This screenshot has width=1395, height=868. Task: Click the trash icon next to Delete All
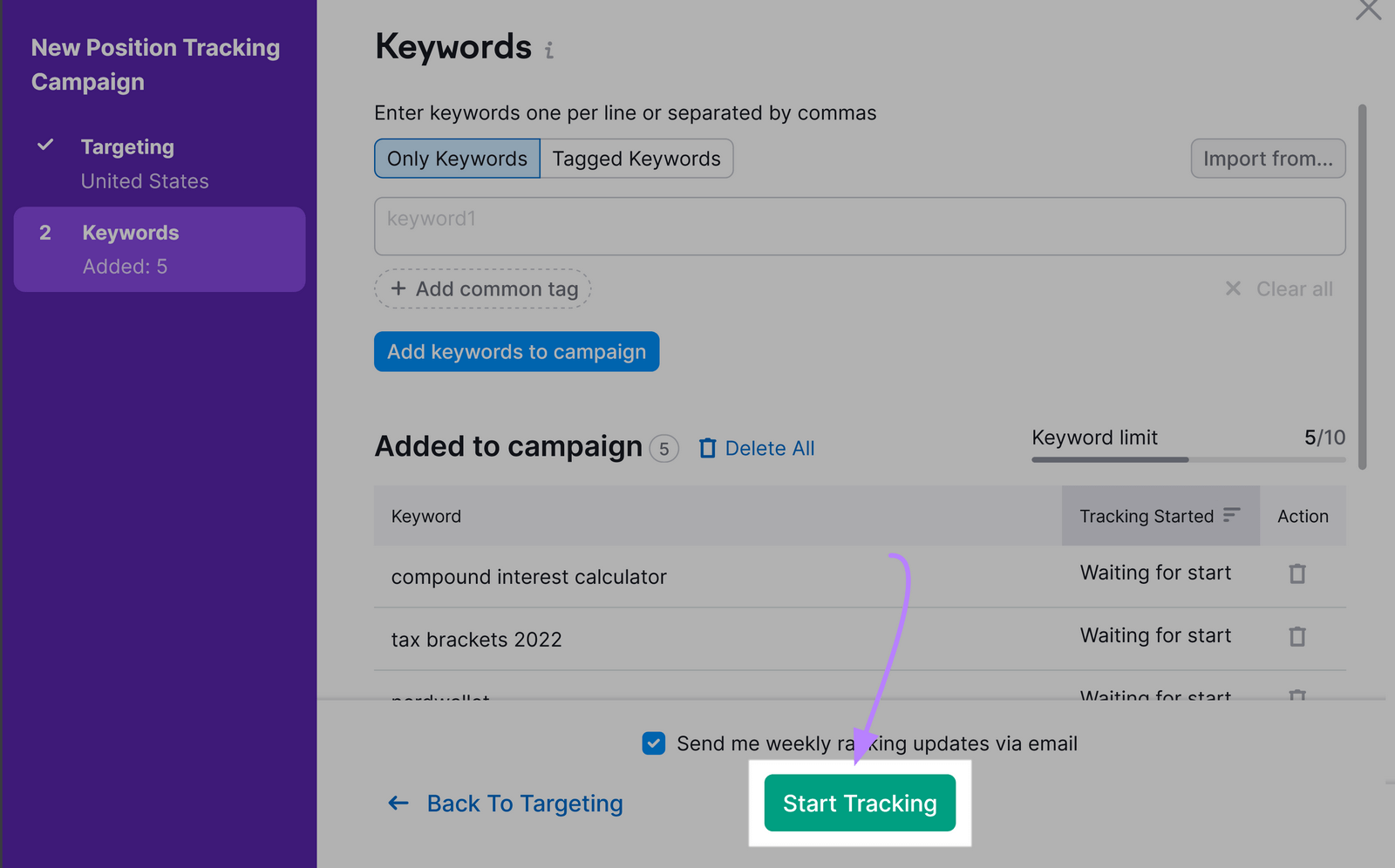point(707,447)
